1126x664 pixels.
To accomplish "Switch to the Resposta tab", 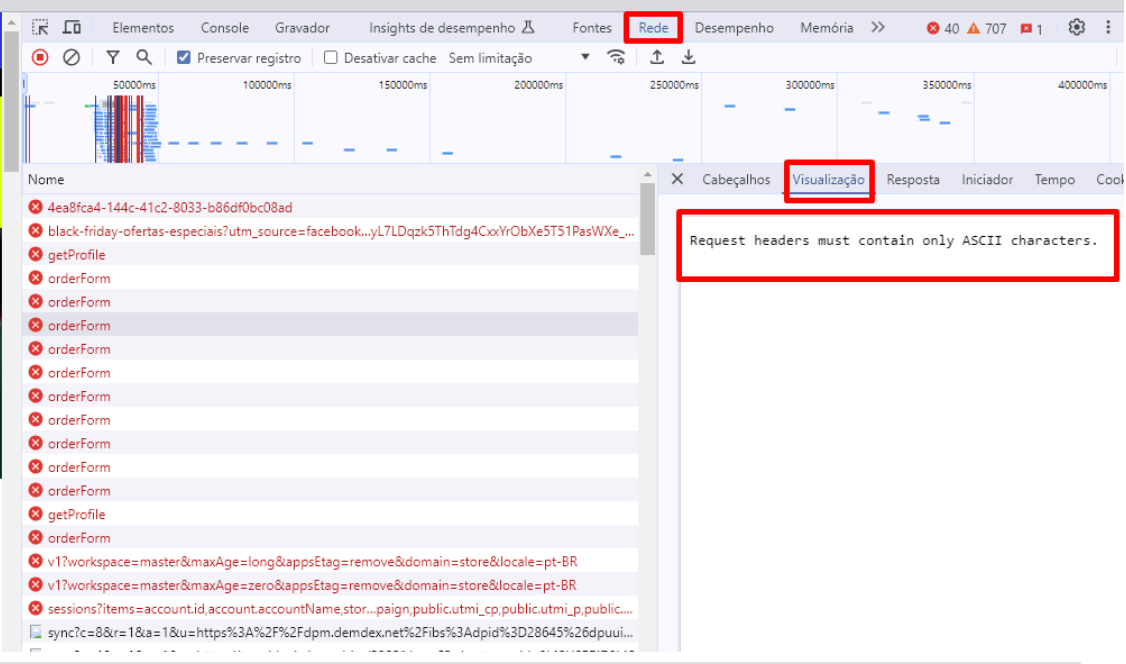I will pos(912,180).
